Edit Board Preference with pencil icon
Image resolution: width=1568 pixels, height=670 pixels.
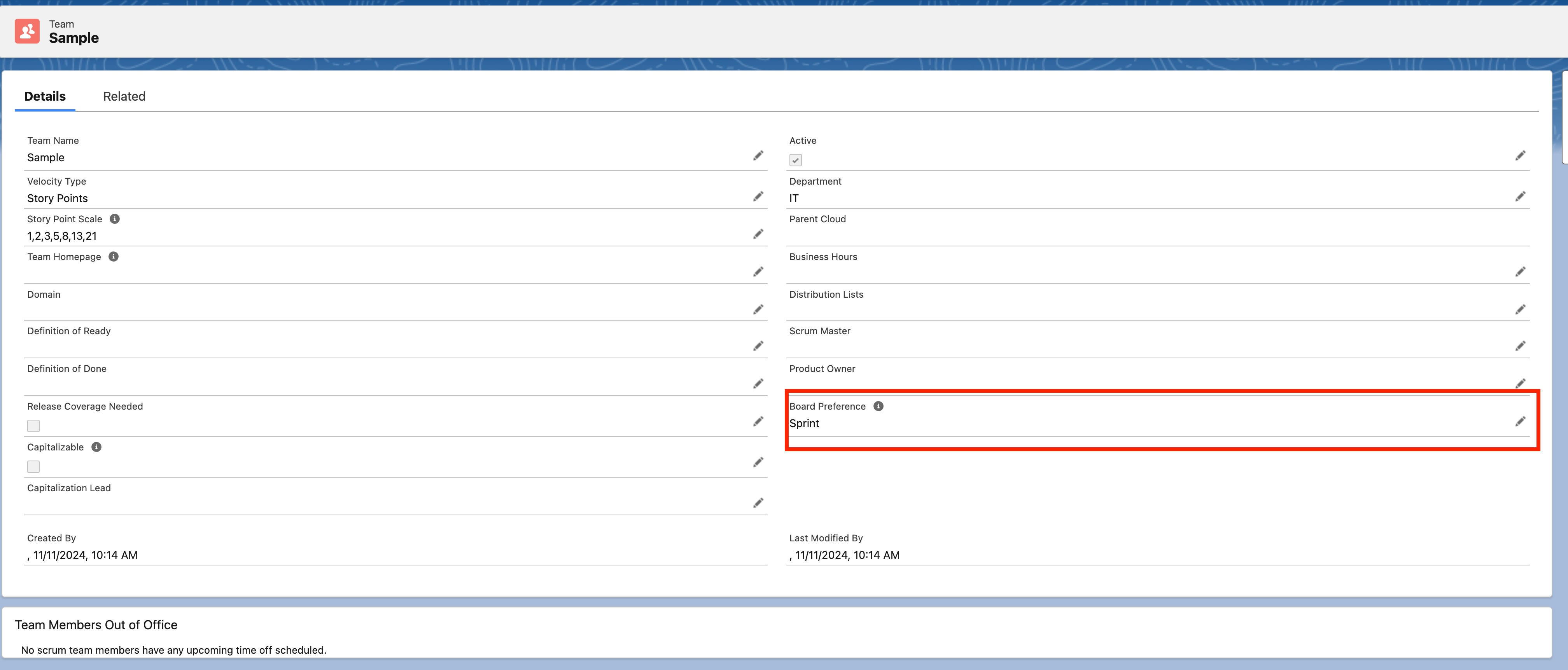click(x=1520, y=421)
